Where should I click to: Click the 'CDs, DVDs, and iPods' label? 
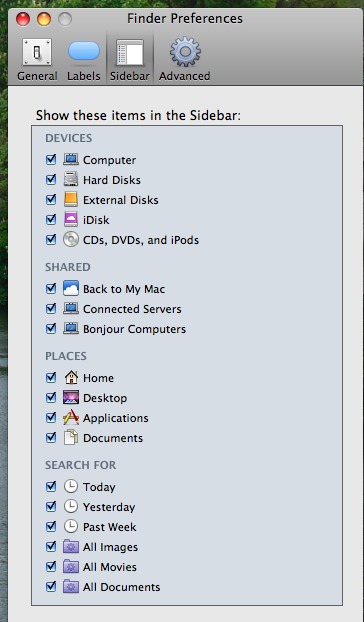(141, 240)
